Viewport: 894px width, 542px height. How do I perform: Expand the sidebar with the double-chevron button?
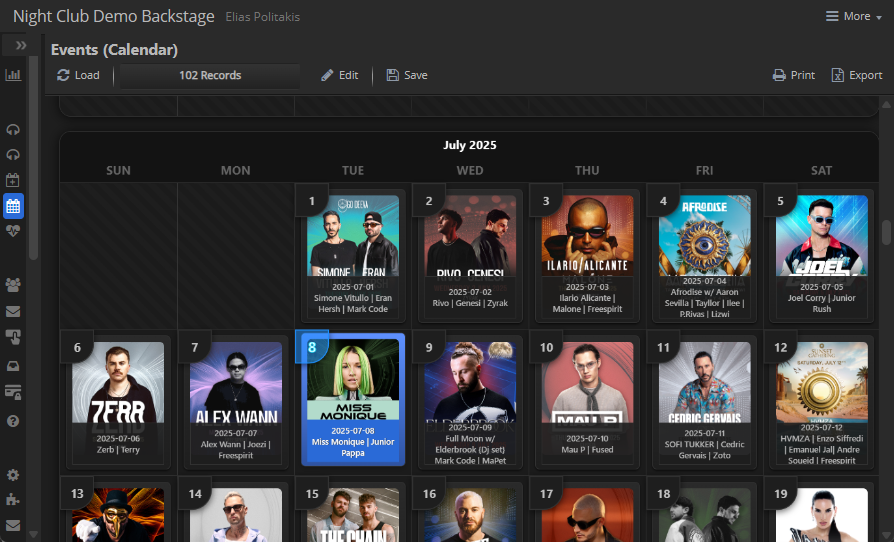click(x=20, y=46)
